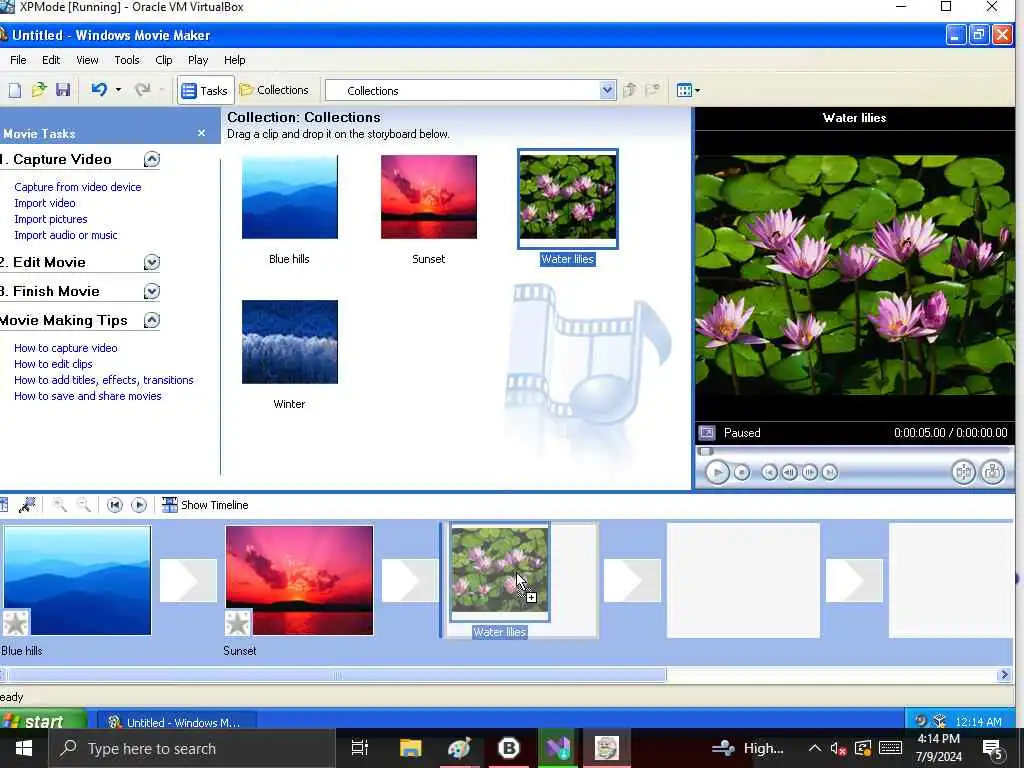Select the Sunset clip in collection
Screen dimensions: 1024x768
tap(428, 197)
